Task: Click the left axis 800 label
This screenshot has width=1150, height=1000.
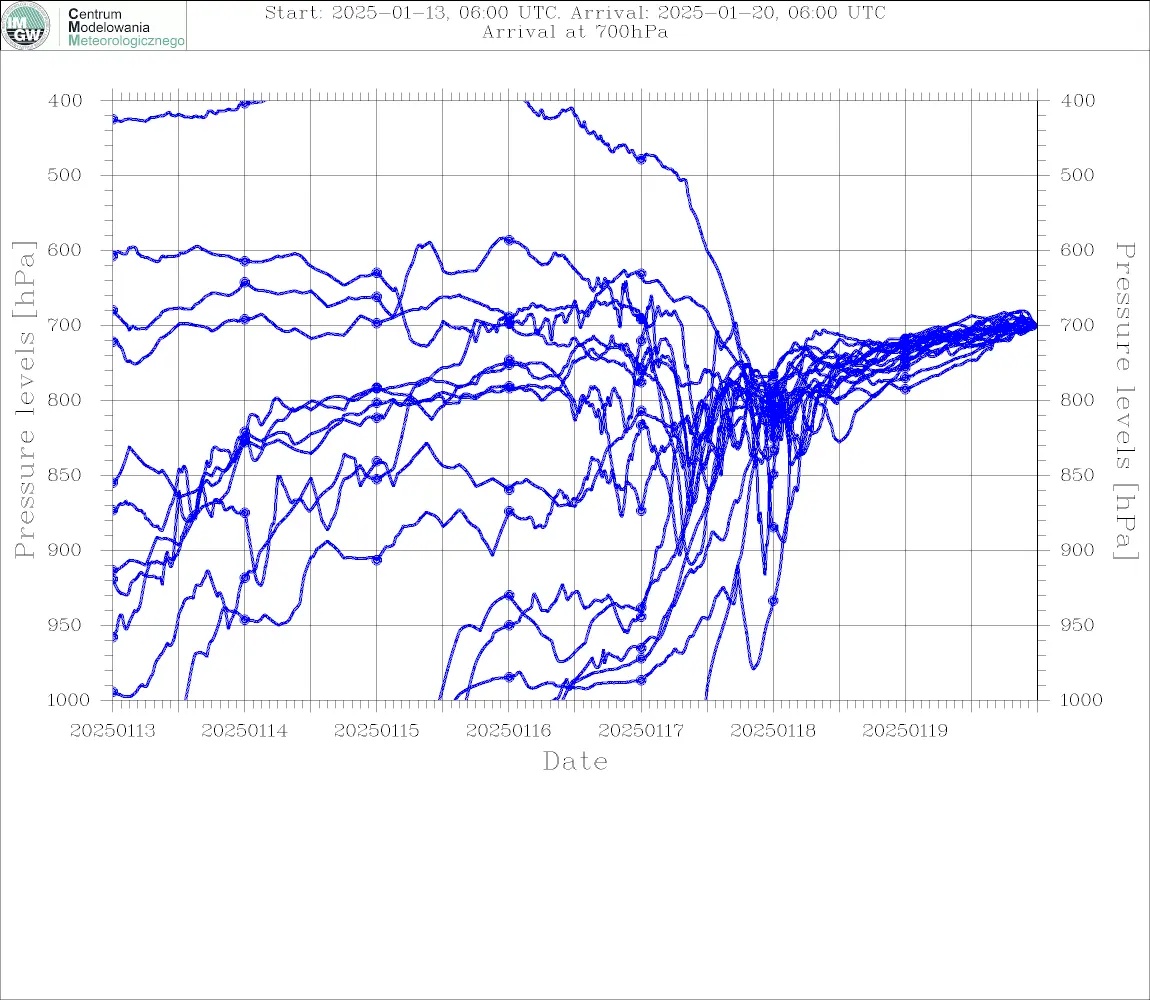Action: pos(65,401)
